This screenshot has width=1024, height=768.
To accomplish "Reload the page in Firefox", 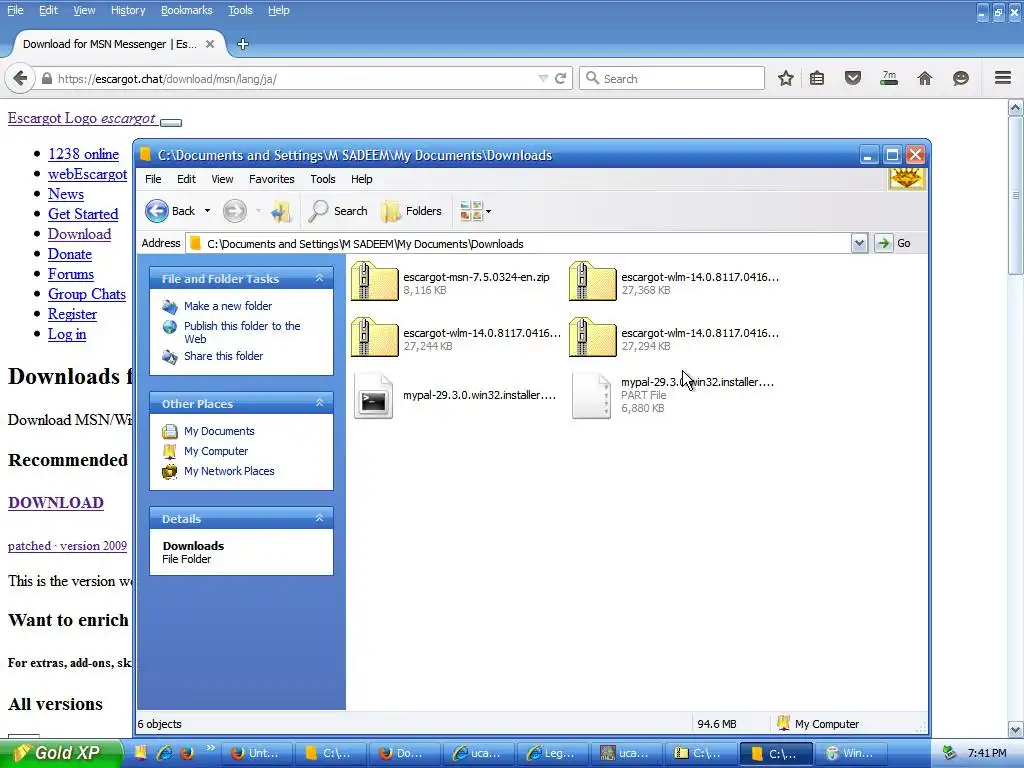I will 560,78.
